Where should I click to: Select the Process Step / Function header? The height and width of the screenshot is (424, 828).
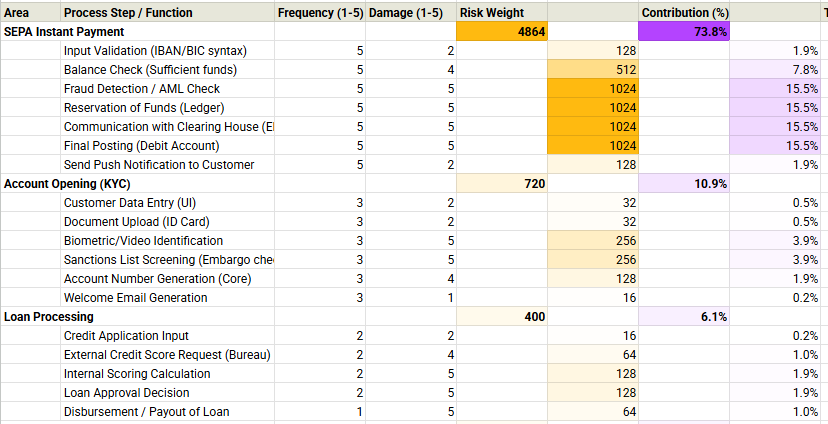[x=128, y=13]
